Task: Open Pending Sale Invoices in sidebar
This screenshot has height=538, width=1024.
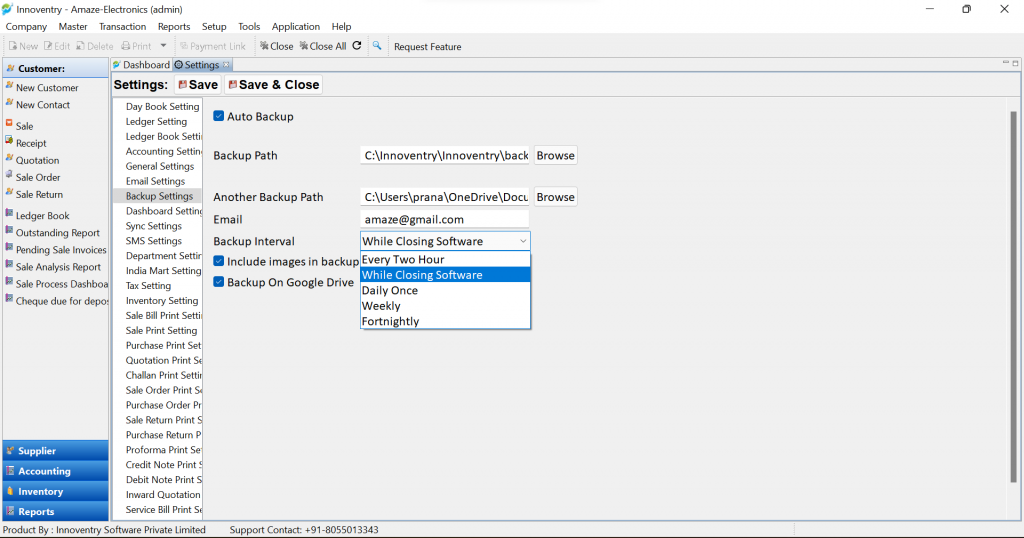Action: coord(61,249)
